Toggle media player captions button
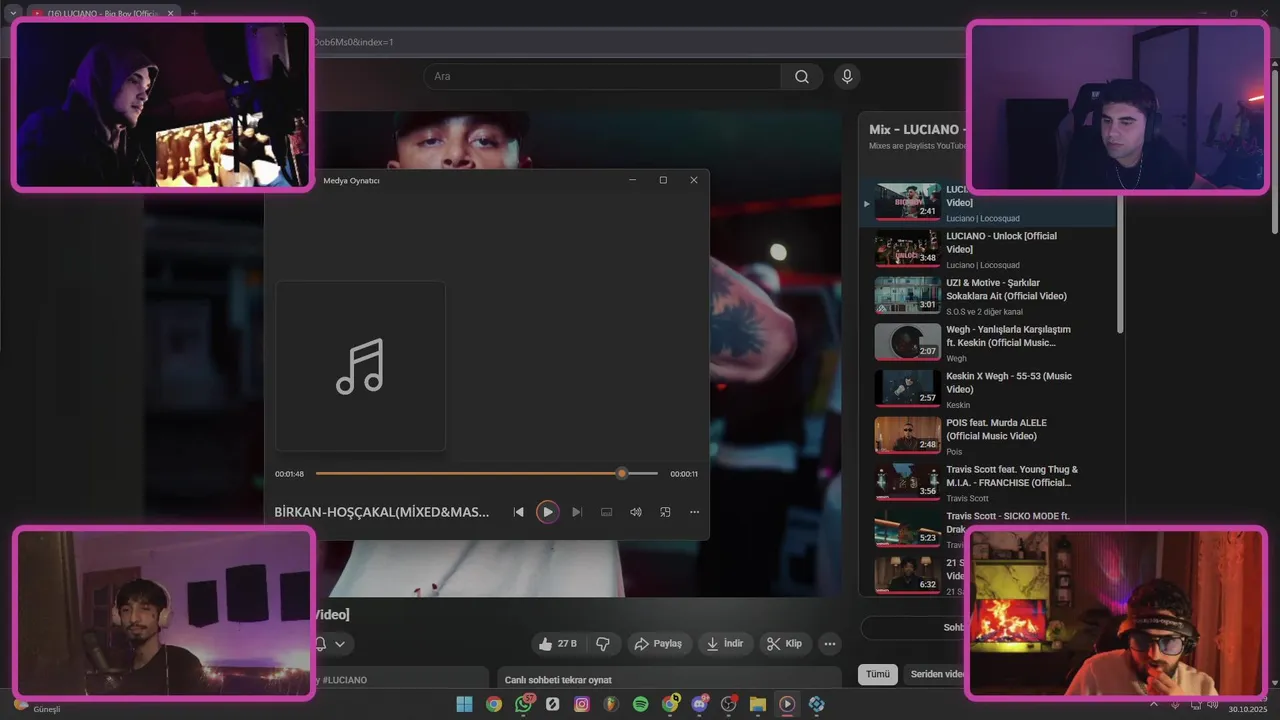The height and width of the screenshot is (720, 1280). (x=606, y=512)
